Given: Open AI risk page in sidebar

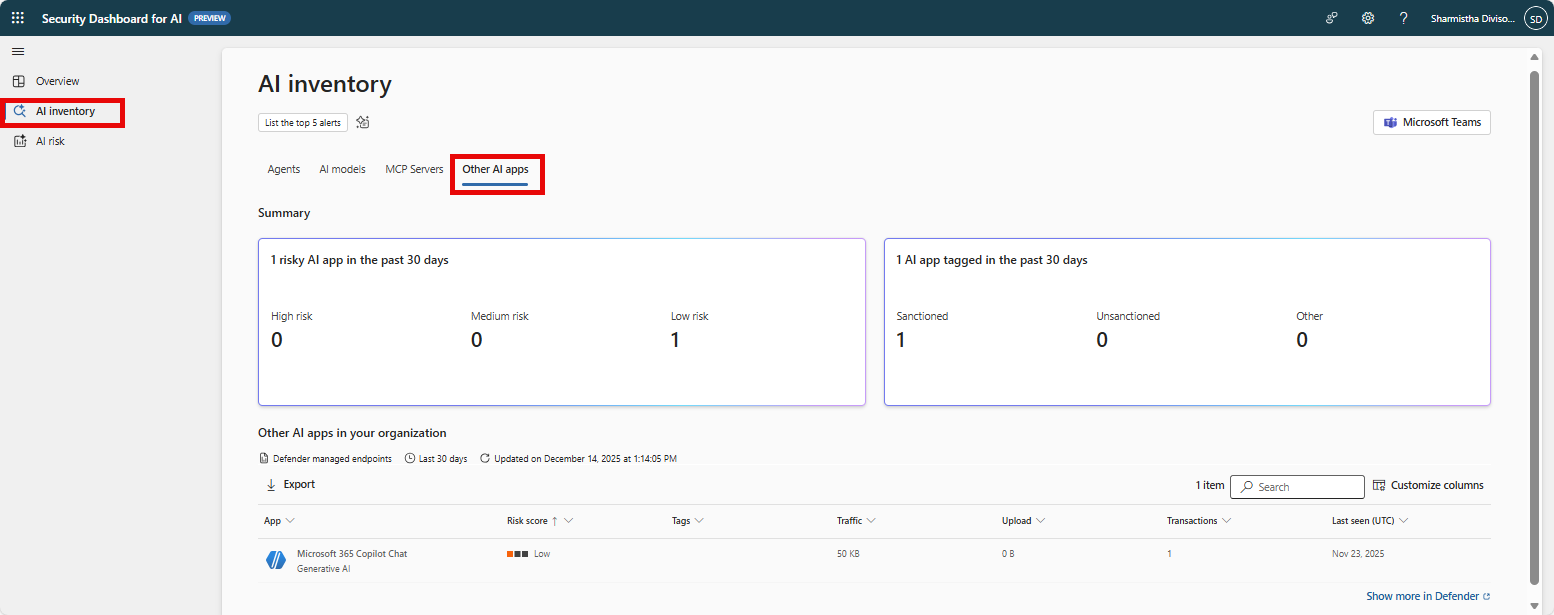Looking at the screenshot, I should click(50, 141).
